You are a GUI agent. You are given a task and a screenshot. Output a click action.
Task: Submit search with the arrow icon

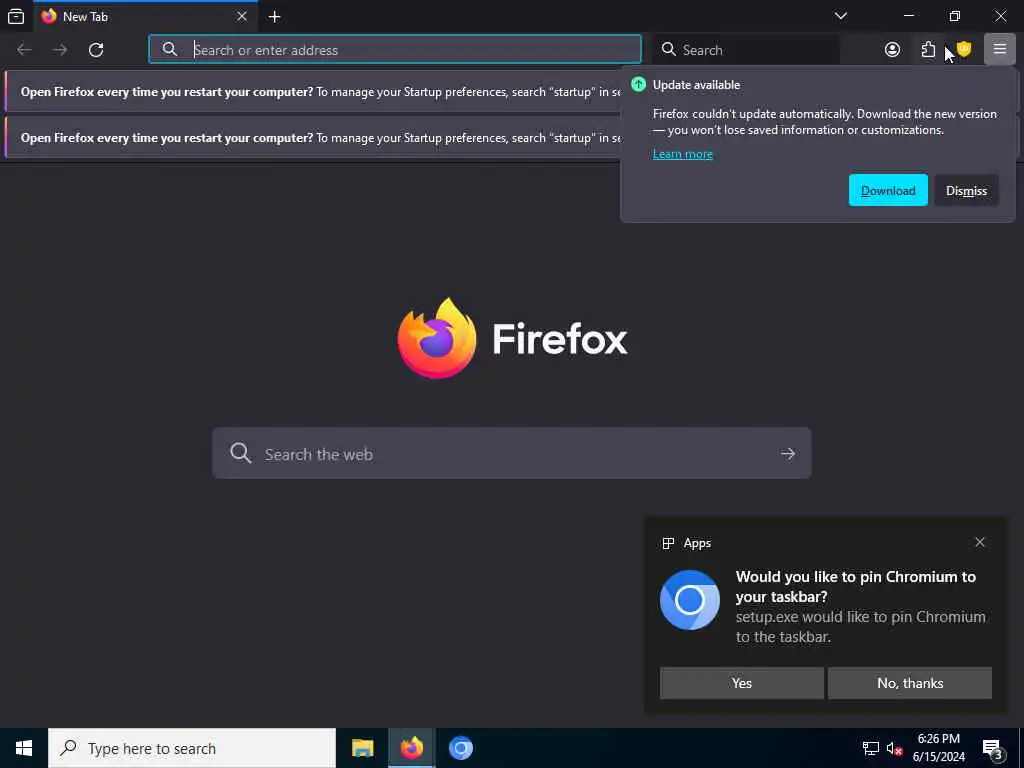pos(788,453)
